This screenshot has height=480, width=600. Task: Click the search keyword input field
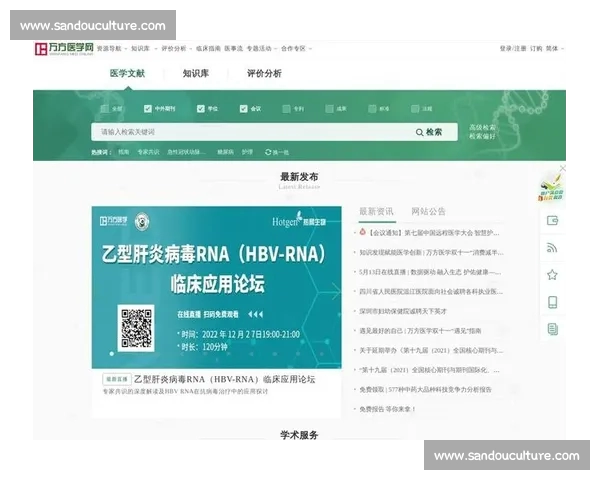[253, 132]
